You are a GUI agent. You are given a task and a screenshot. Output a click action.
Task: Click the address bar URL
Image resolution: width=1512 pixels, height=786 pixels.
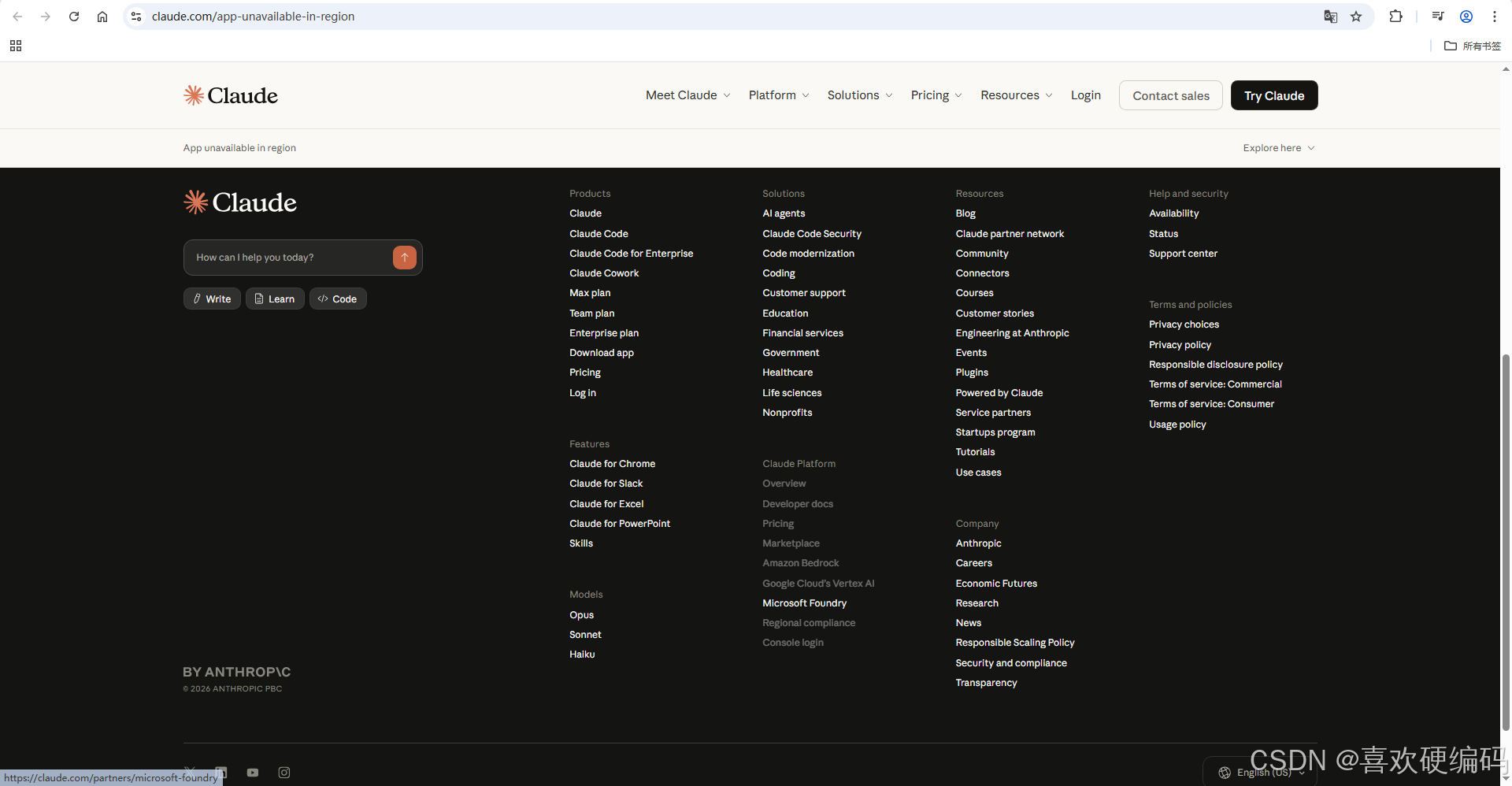tap(253, 17)
